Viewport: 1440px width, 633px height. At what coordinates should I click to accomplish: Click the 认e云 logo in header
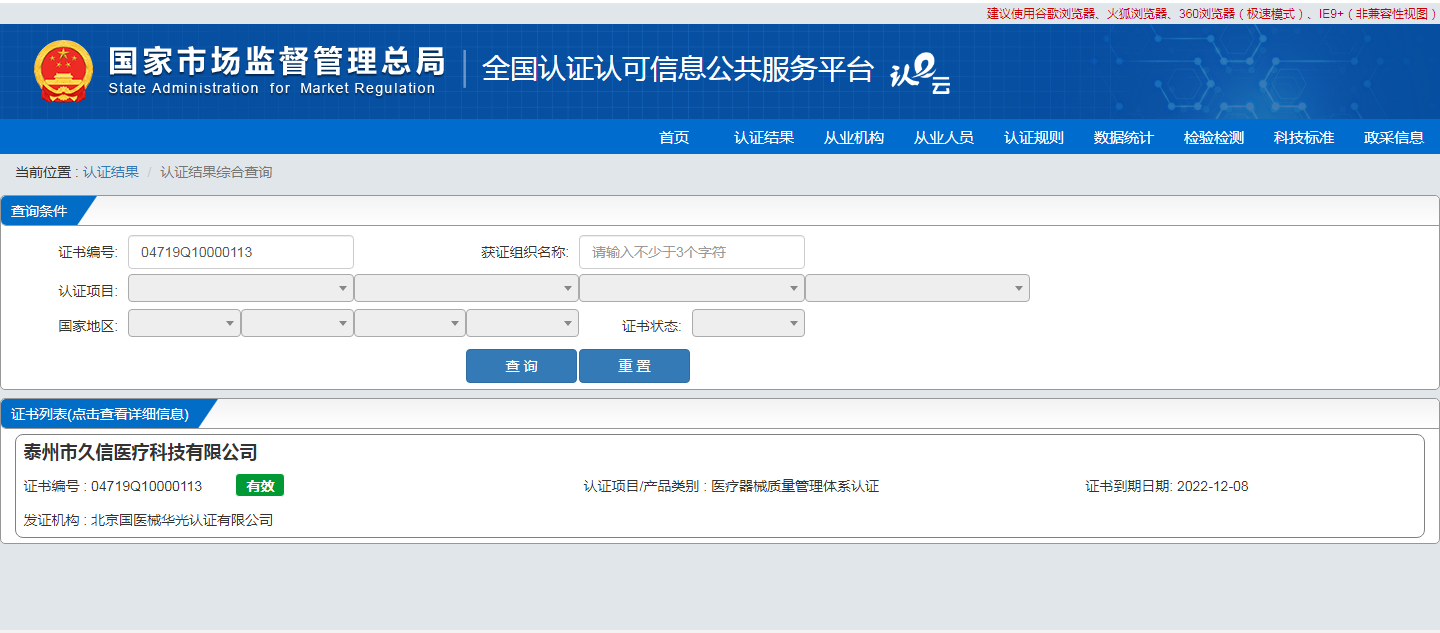click(920, 72)
